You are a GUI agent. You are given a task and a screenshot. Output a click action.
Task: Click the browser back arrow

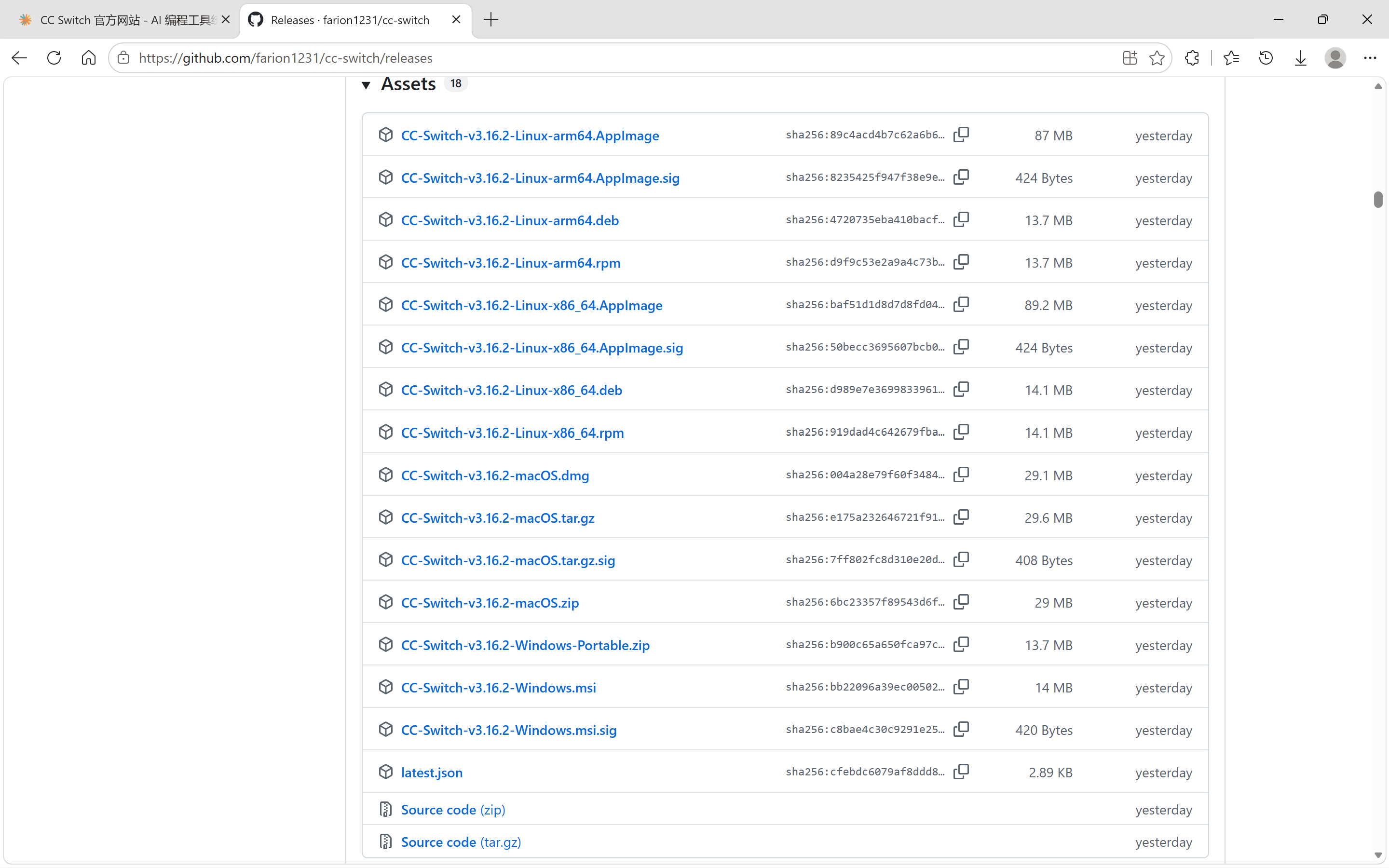[x=19, y=58]
